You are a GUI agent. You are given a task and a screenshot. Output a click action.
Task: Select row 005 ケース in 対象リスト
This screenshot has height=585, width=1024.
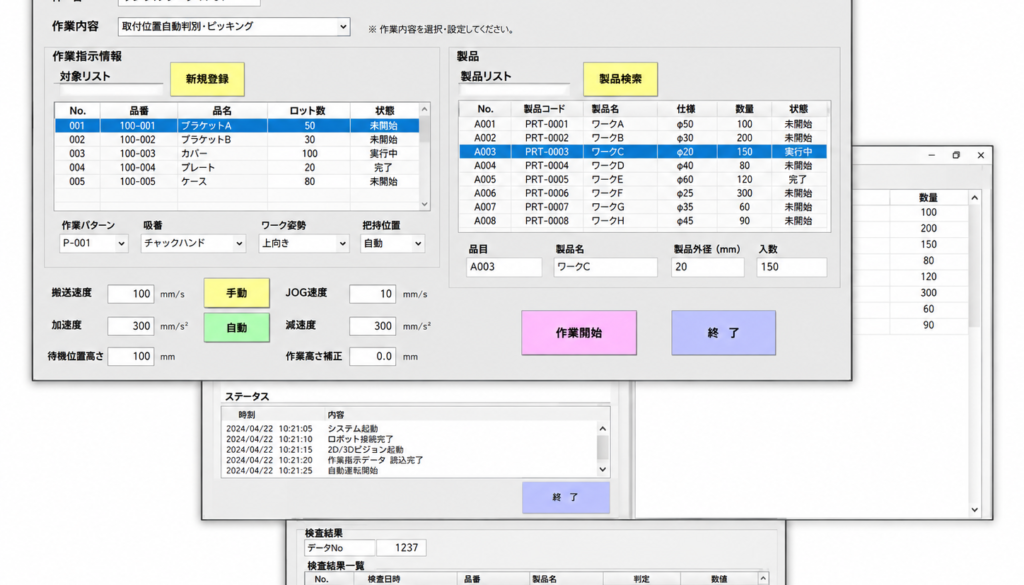(x=237, y=182)
